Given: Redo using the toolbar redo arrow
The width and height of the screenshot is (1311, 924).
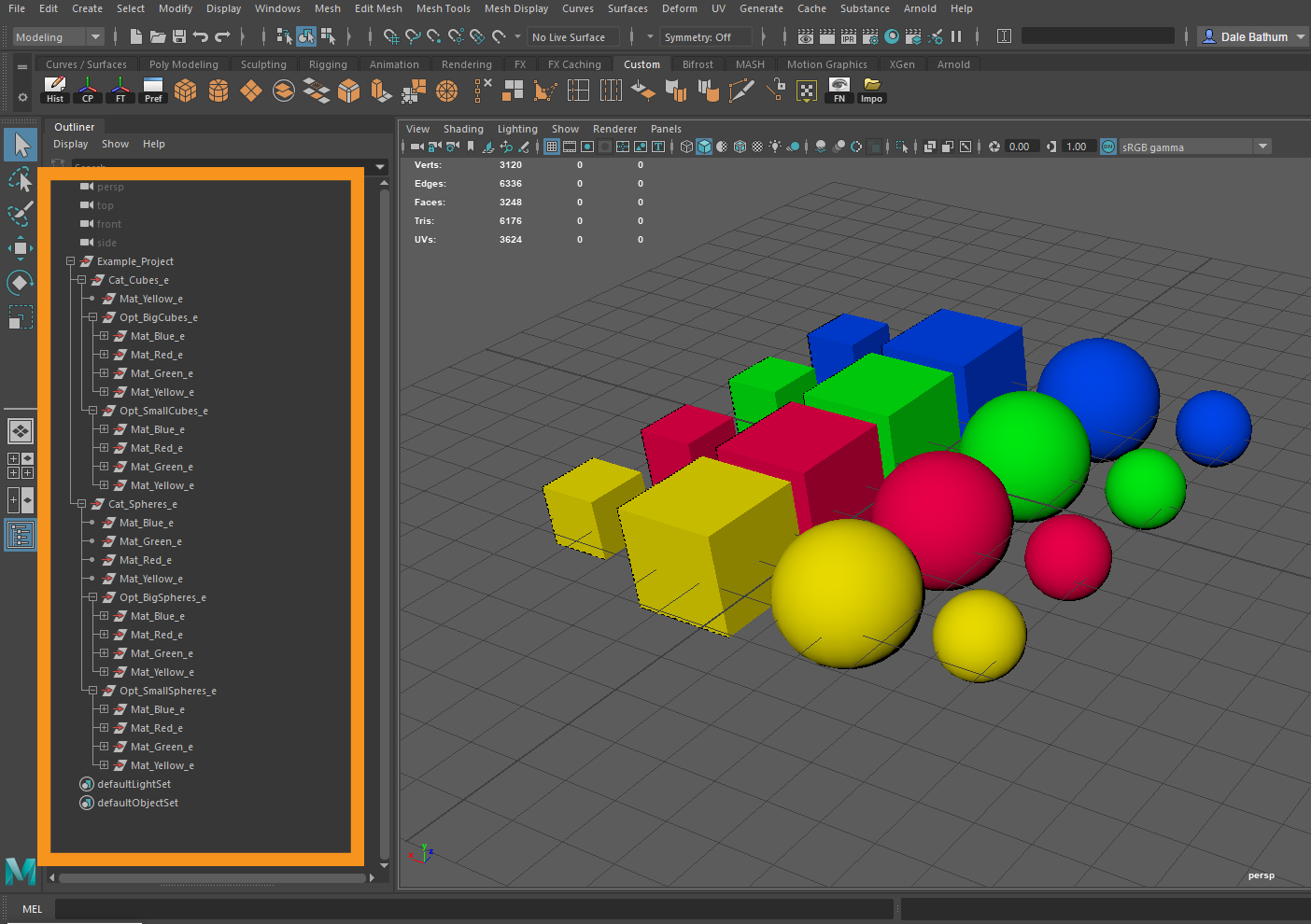Looking at the screenshot, I should pyautogui.click(x=222, y=36).
